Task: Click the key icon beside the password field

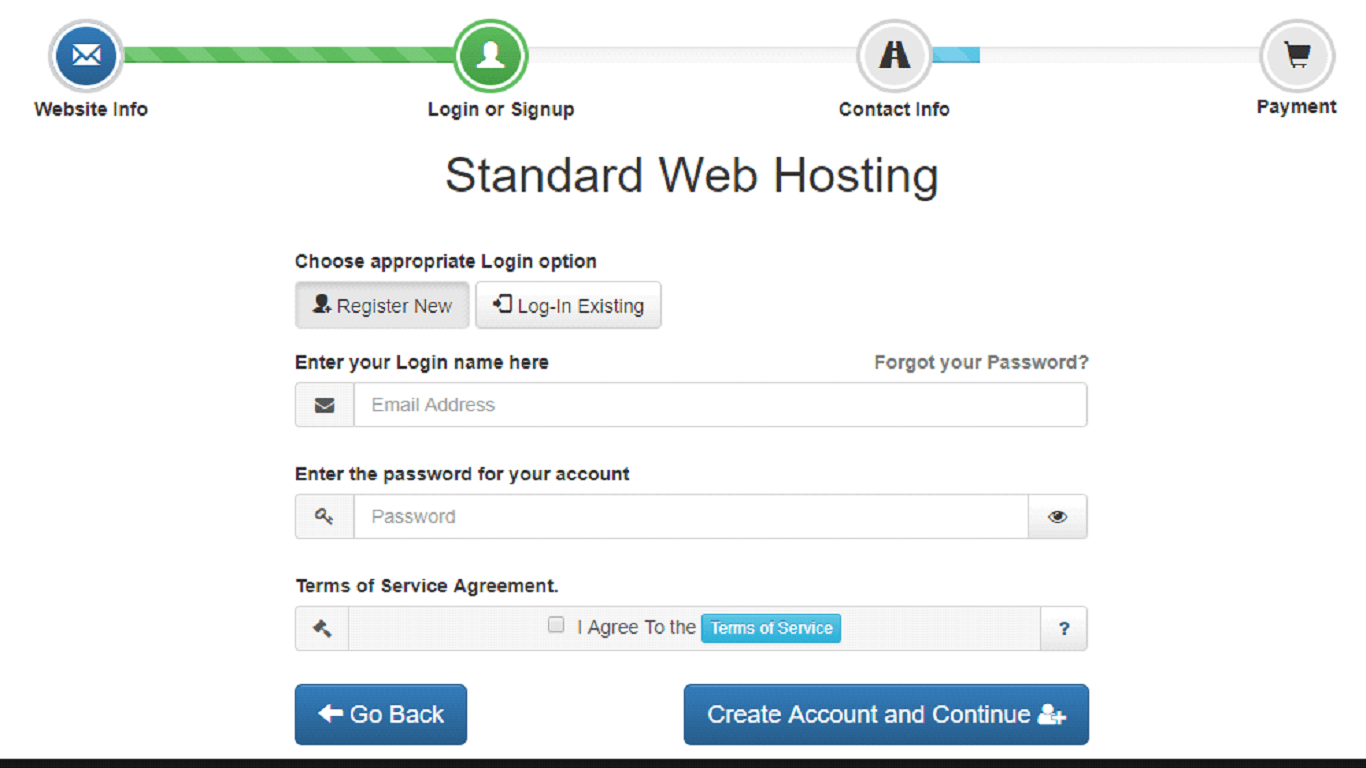Action: coord(324,516)
